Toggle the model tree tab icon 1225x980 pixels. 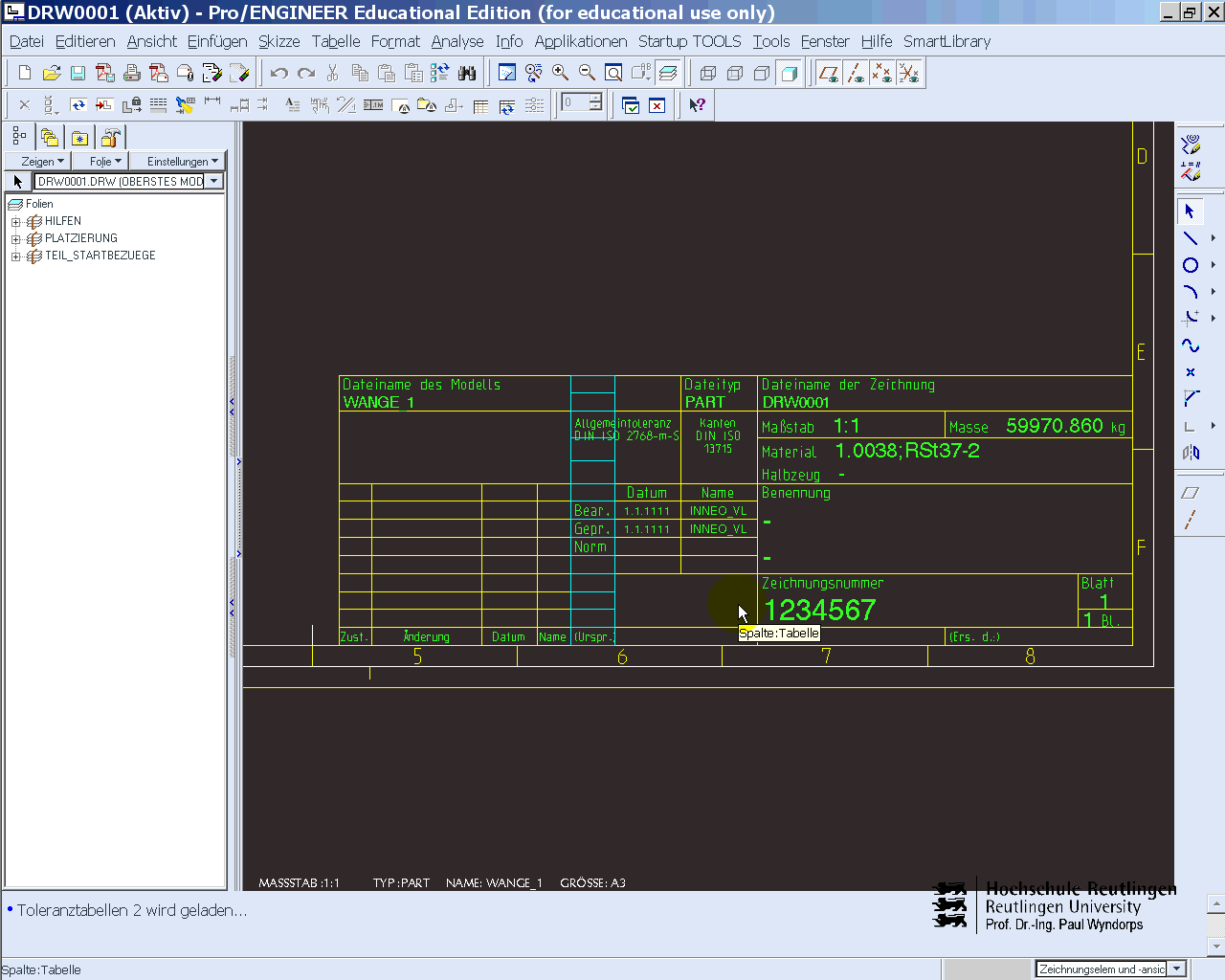click(x=19, y=137)
